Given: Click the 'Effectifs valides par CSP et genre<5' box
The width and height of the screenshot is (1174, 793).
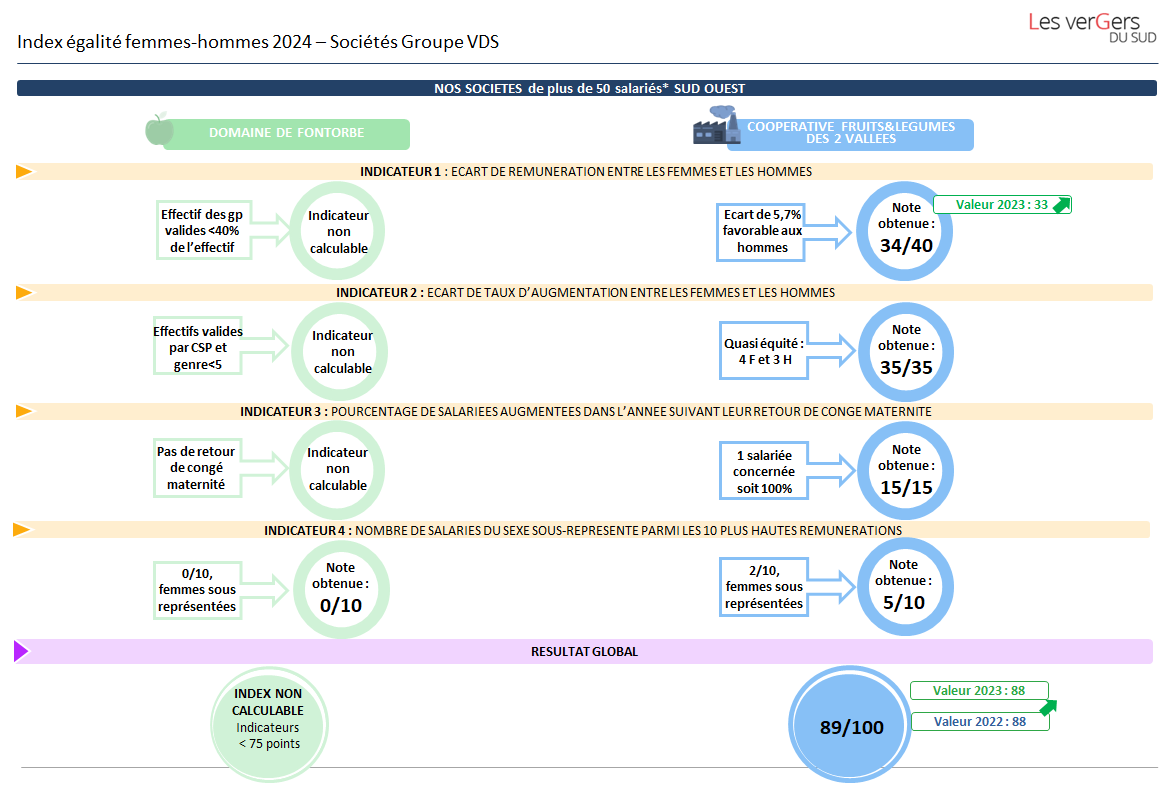Looking at the screenshot, I should [198, 346].
